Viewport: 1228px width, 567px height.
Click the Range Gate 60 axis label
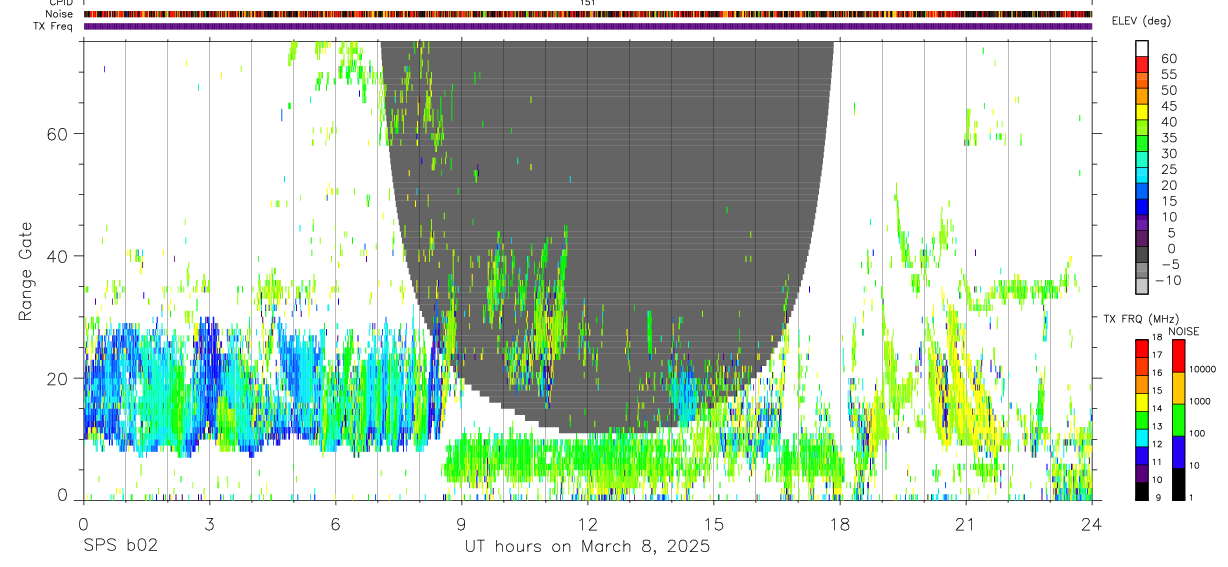(60, 133)
